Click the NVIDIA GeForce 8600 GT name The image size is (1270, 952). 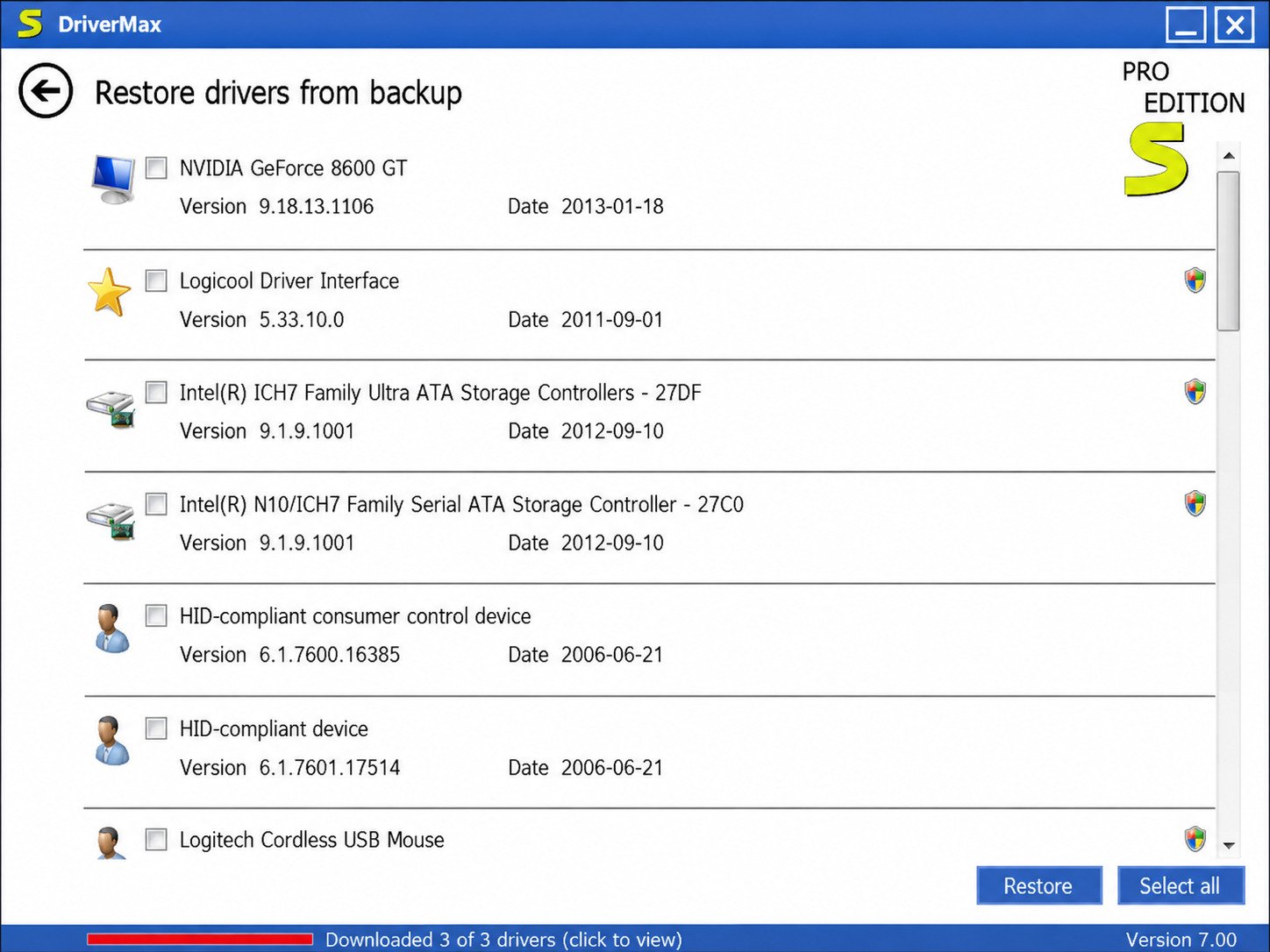coord(293,168)
